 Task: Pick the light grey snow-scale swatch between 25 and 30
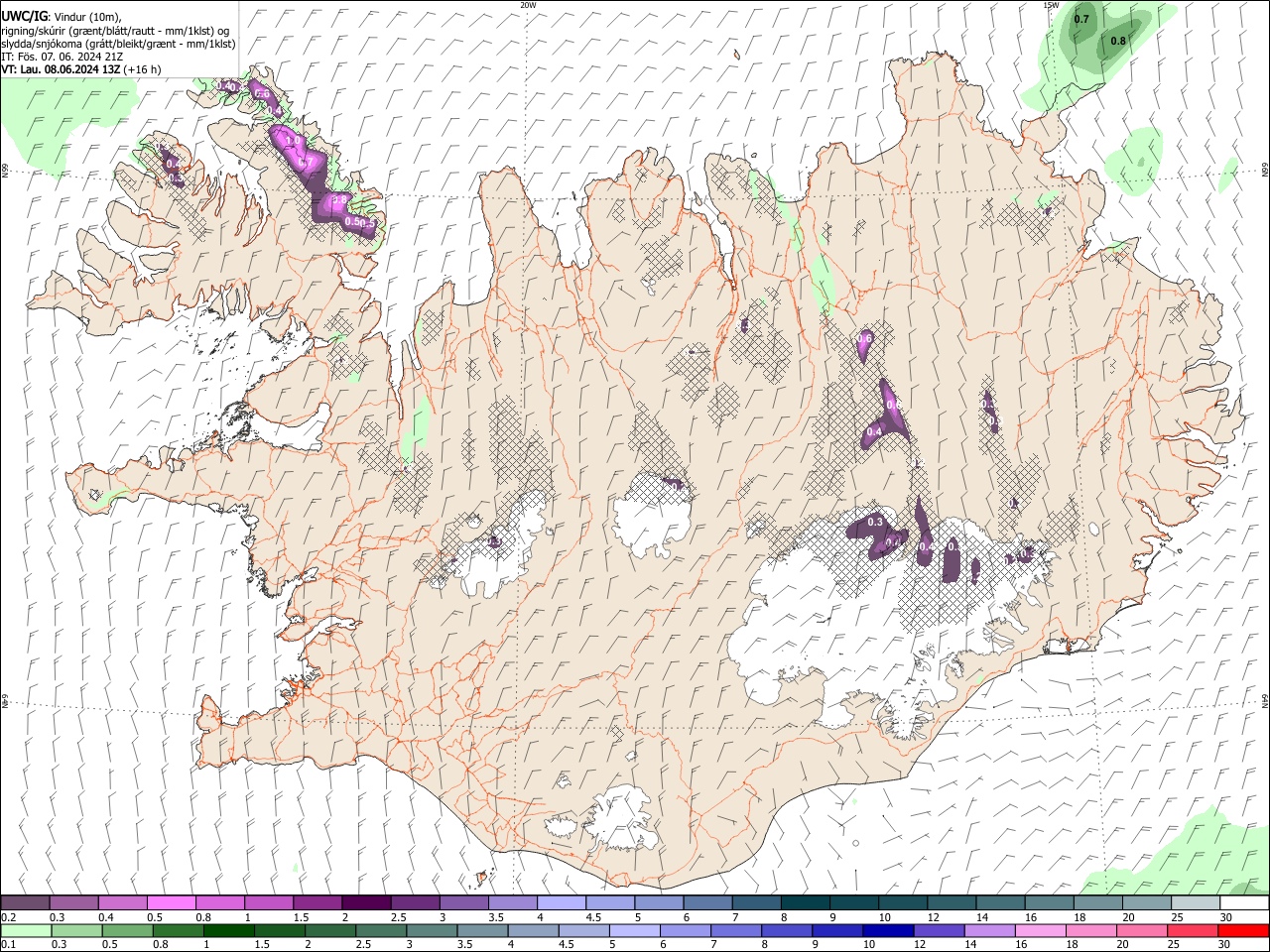click(1197, 902)
